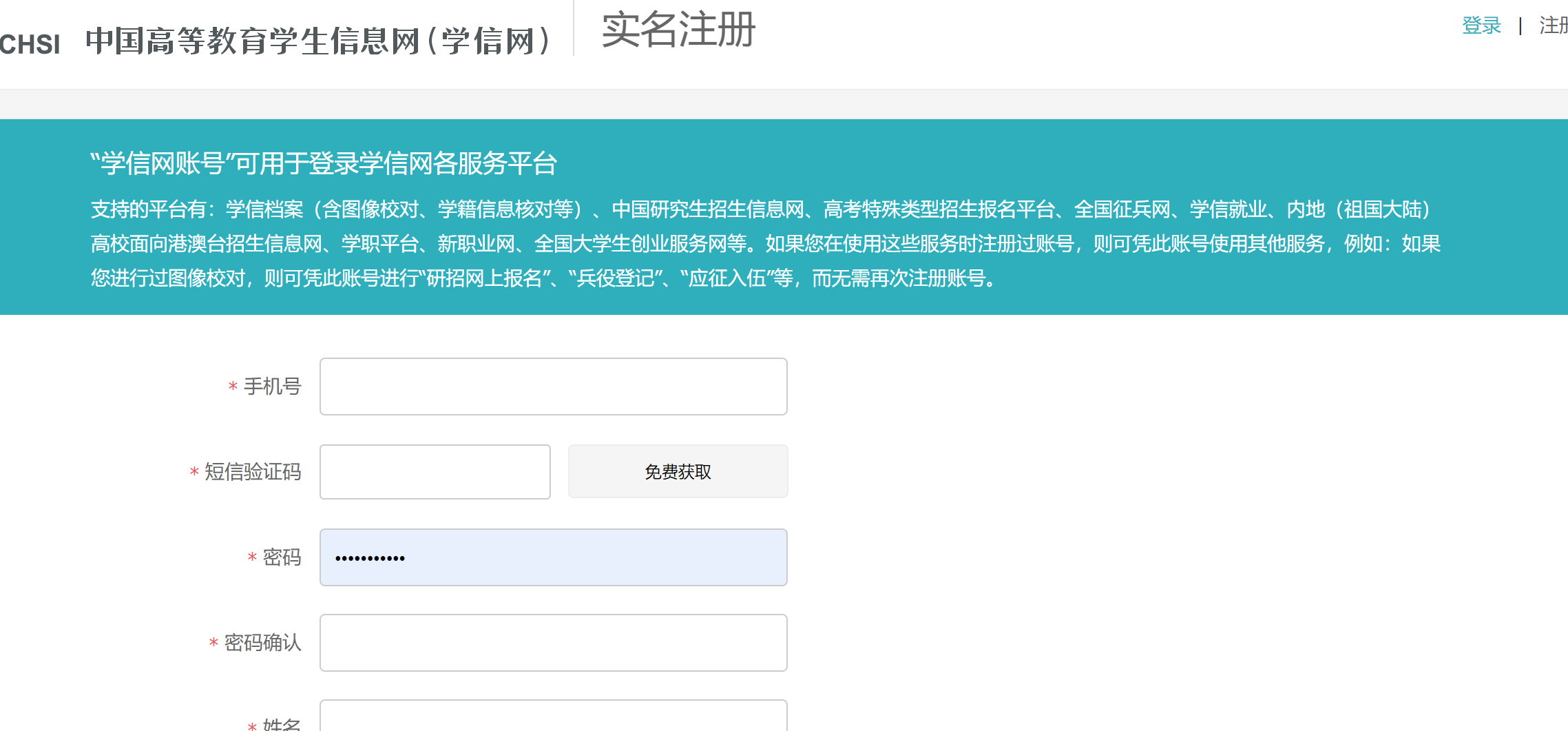
Task: Click the 密码 field label
Action: (x=282, y=557)
